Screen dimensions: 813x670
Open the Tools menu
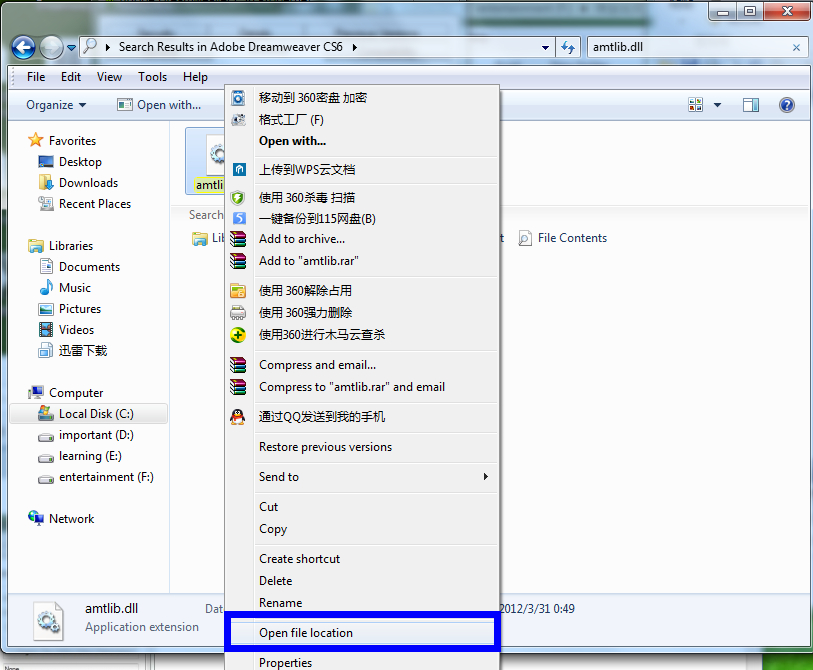pos(152,77)
